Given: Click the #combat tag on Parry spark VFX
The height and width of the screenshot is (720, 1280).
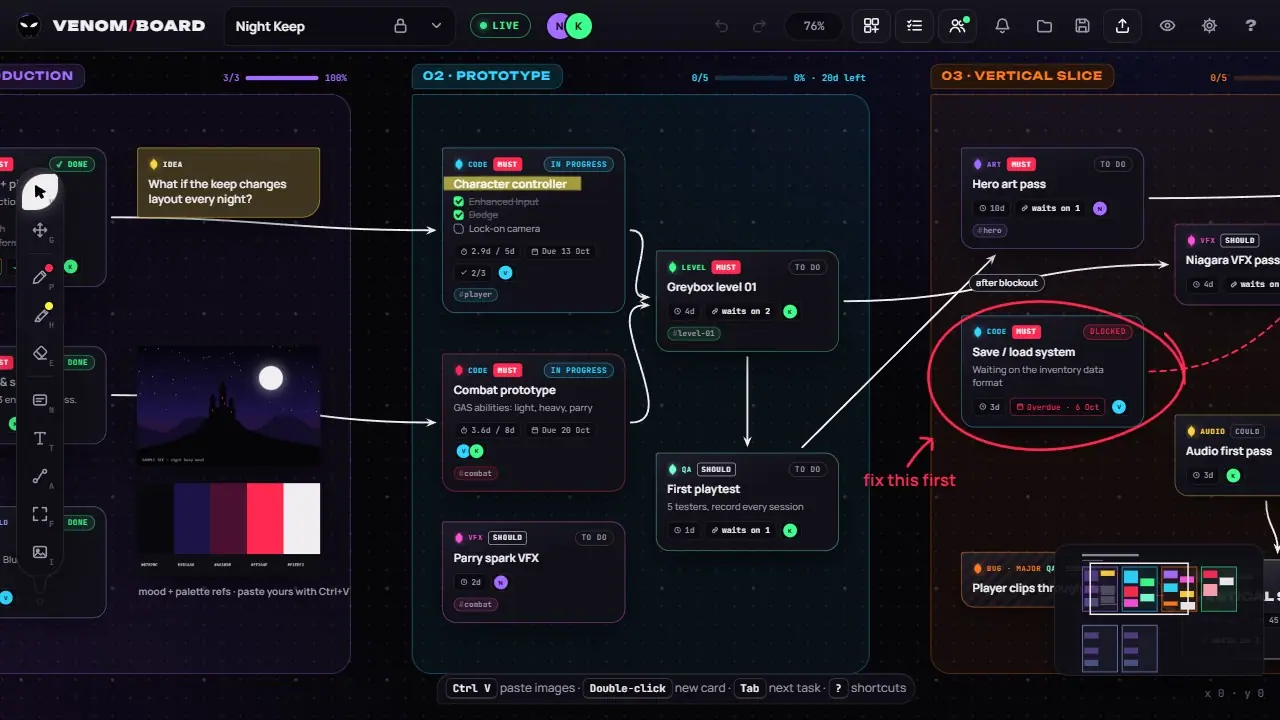Looking at the screenshot, I should tap(476, 604).
